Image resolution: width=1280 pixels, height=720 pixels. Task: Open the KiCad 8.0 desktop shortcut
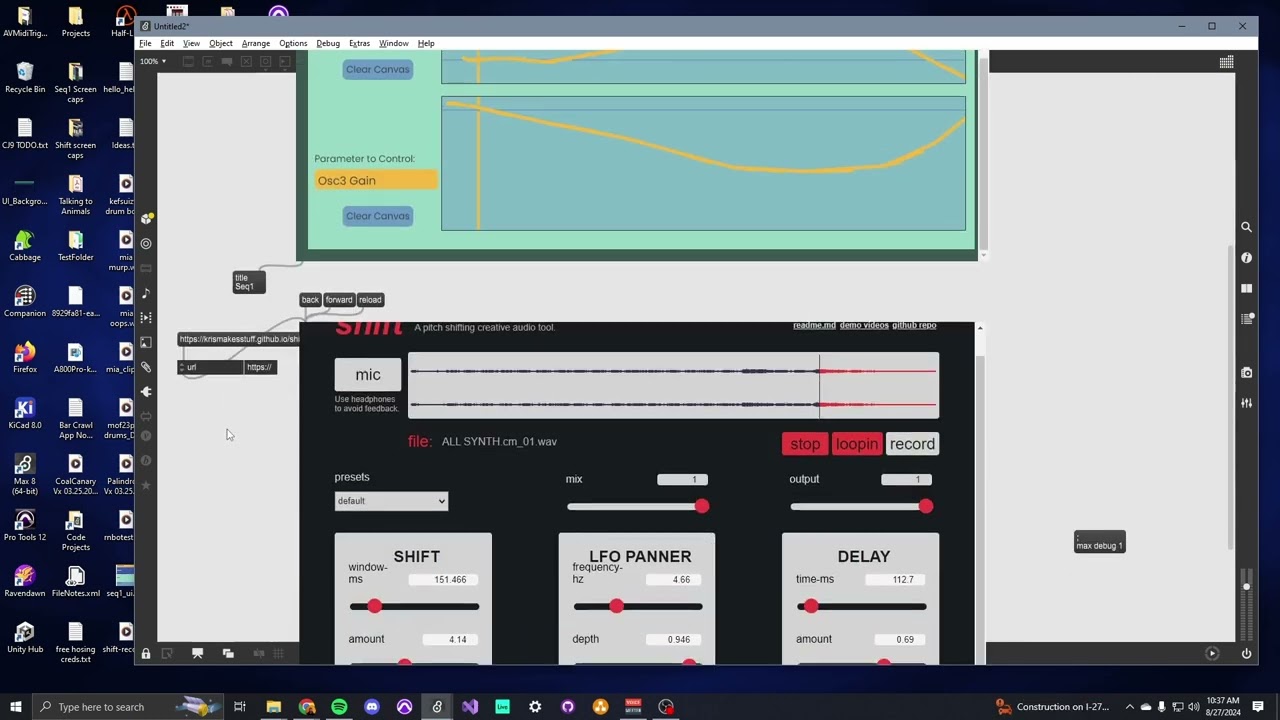click(x=25, y=413)
